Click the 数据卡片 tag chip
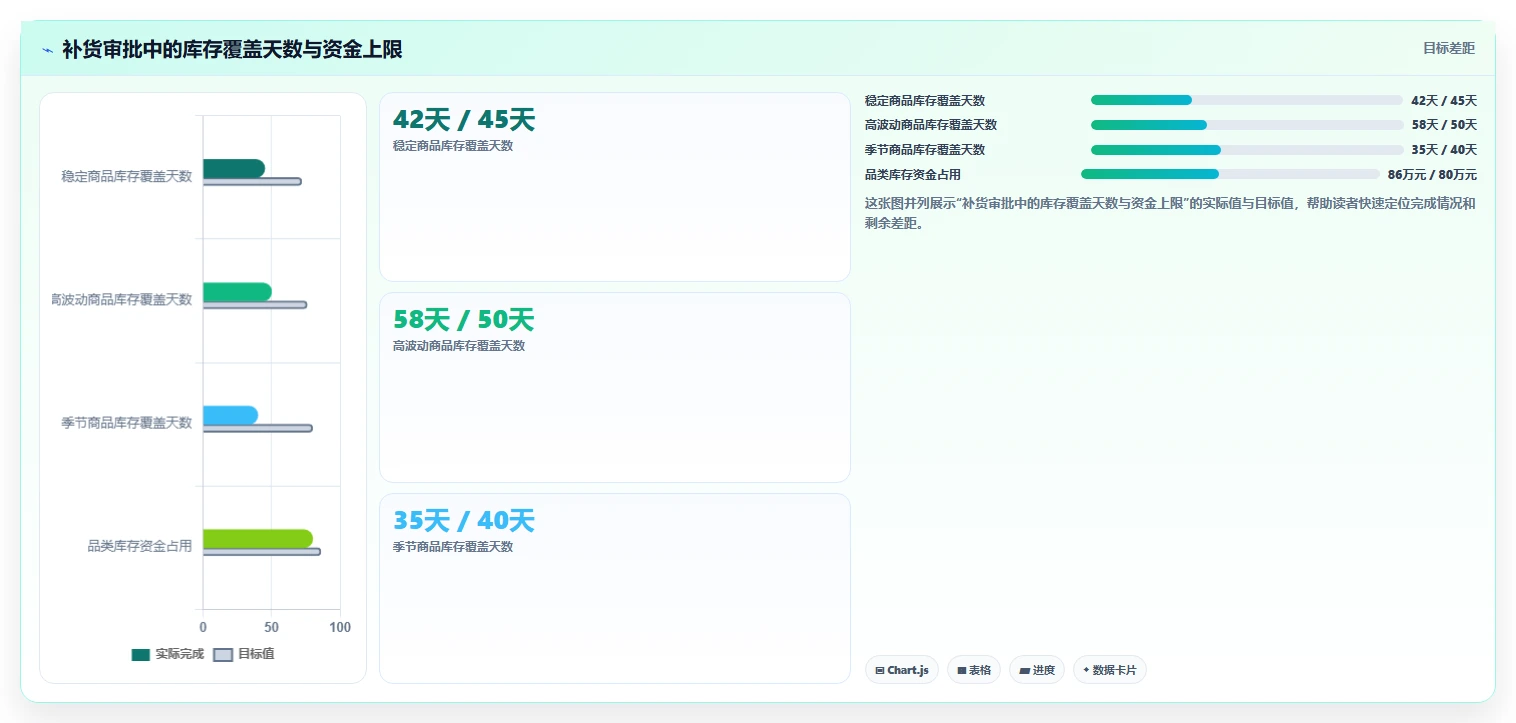Screen dimensions: 1516x723 click(x=1110, y=670)
